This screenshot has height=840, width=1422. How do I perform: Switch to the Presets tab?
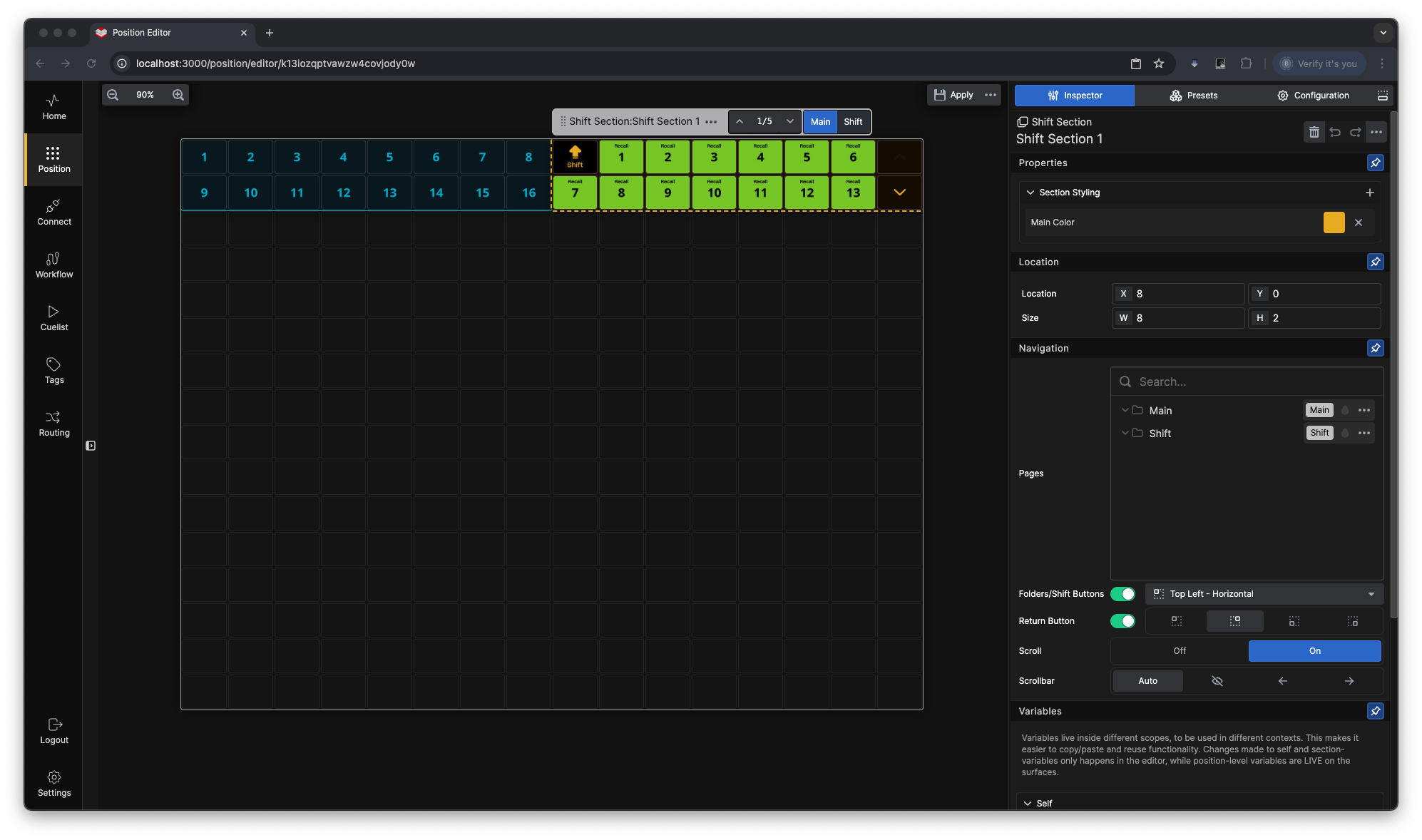1193,96
